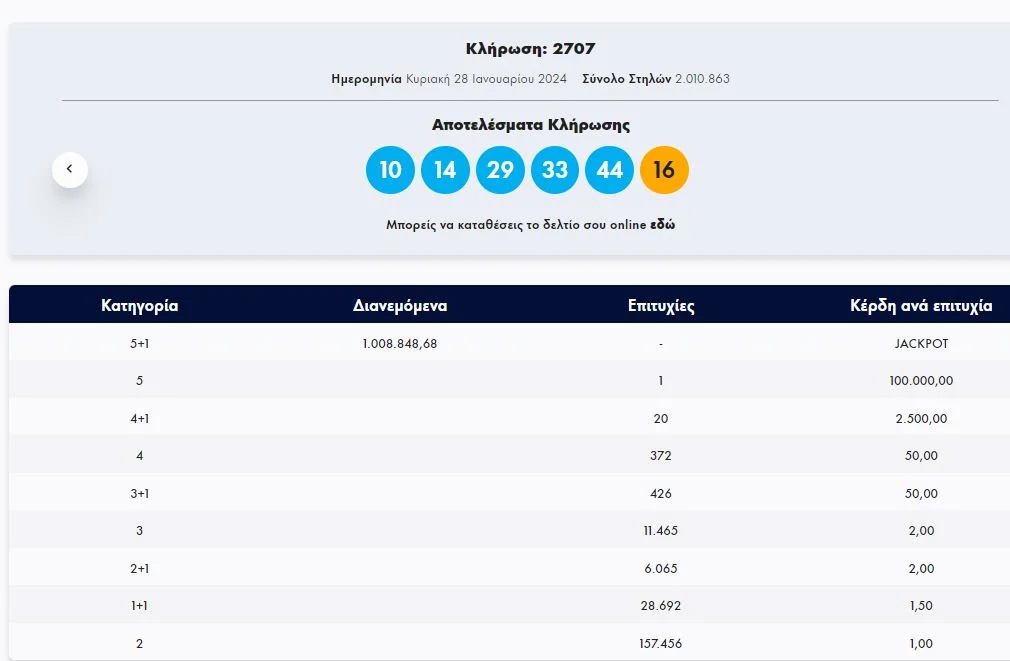Select the distributed amount 1.008.848,68
Viewport: 1010px width, 661px height.
point(400,343)
